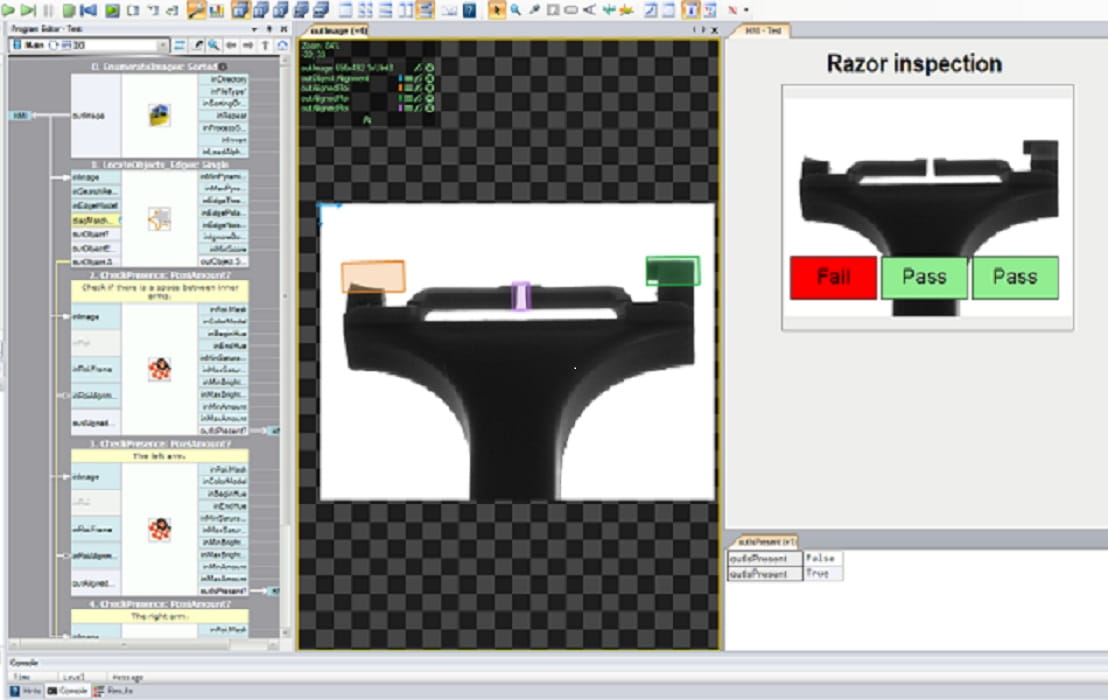
Task: Select the arrow pointer tool
Action: 497,10
